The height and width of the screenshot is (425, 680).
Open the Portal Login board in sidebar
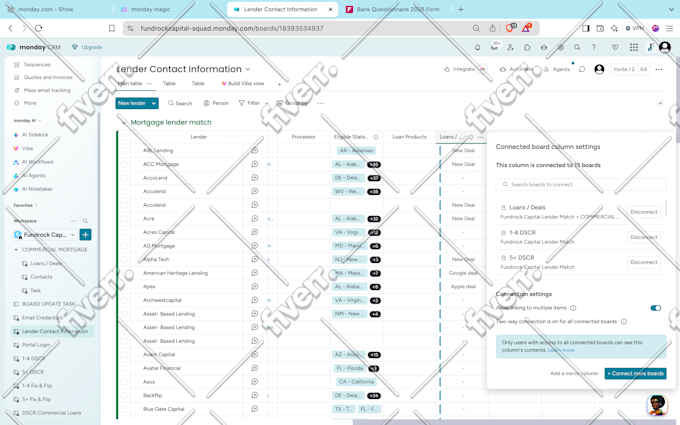click(36, 345)
